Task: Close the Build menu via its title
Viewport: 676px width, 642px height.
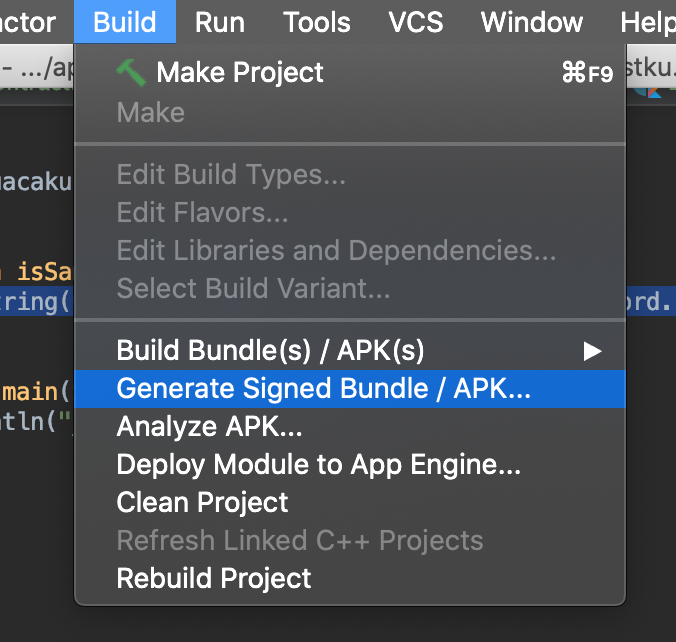Action: pos(125,21)
